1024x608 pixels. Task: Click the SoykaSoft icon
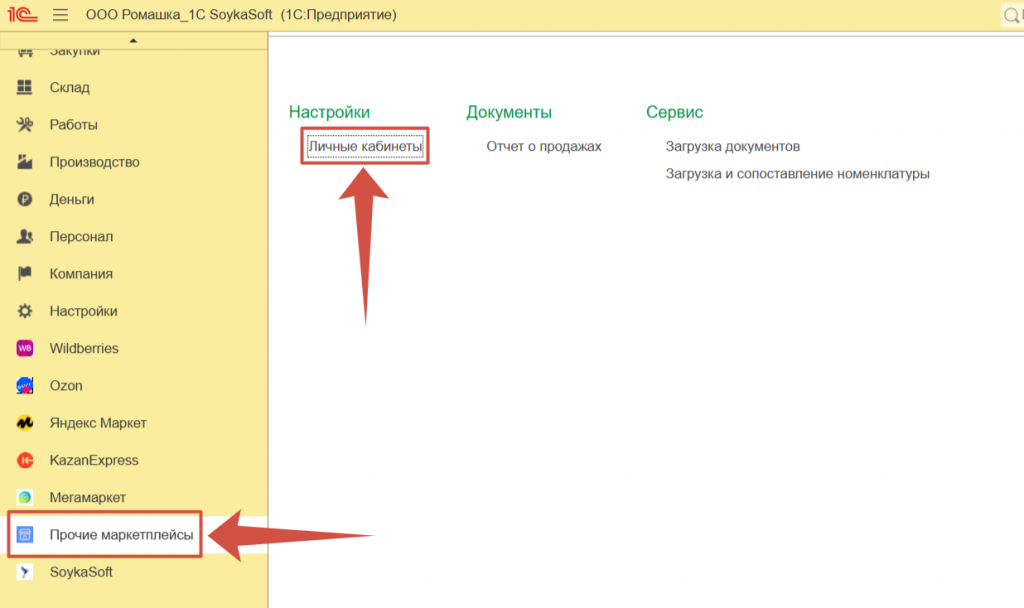pyautogui.click(x=26, y=572)
